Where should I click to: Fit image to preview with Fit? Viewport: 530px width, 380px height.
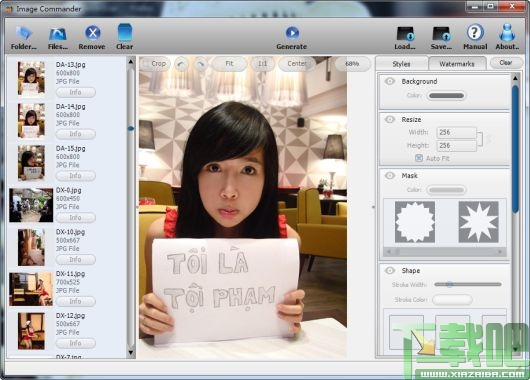tap(229, 64)
